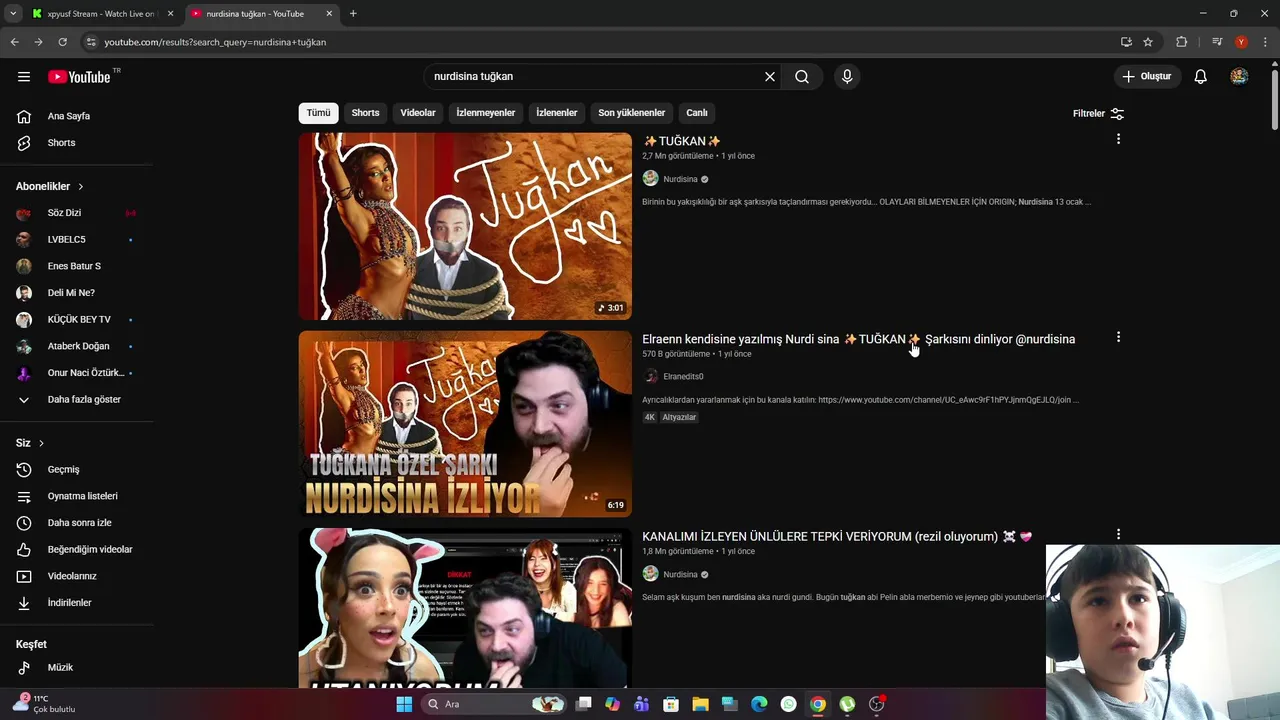This screenshot has width=1280, height=720.
Task: Click the browser address bar URL
Action: 215,42
